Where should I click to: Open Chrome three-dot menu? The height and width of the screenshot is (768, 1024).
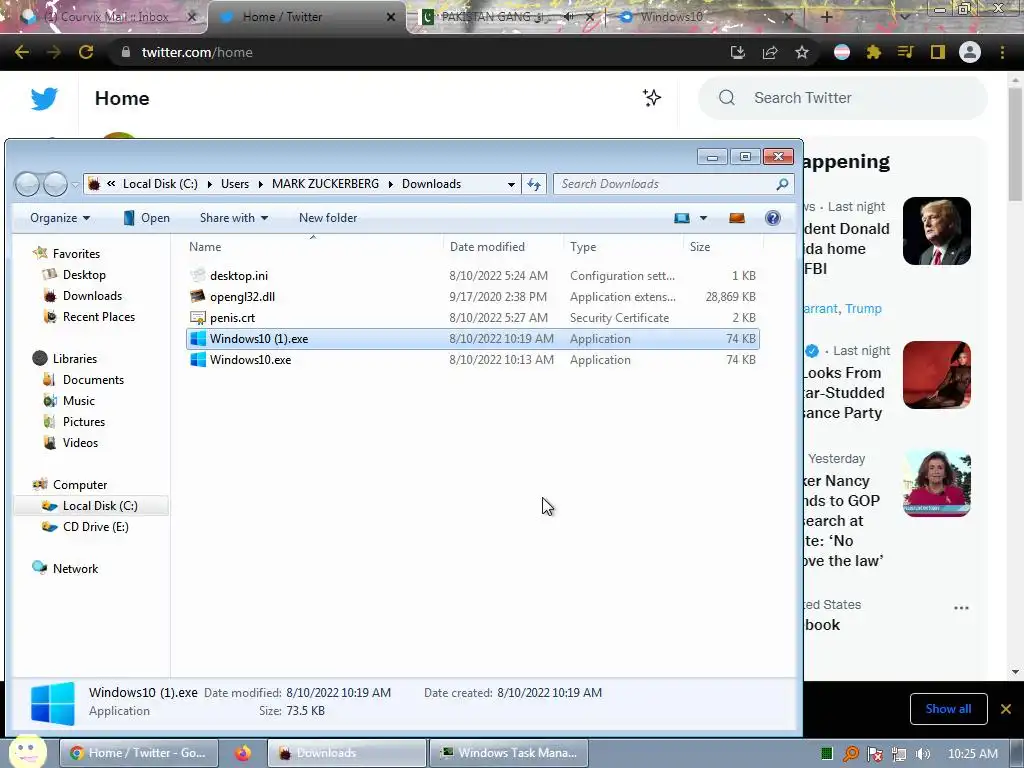point(1002,52)
